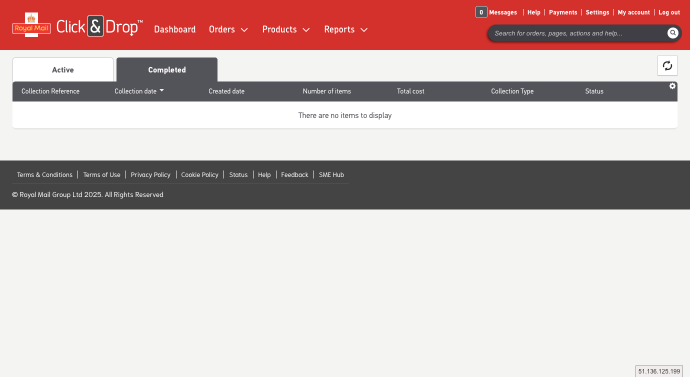This screenshot has height=377, width=690.
Task: Open Settings in the top bar
Action: tap(597, 12)
